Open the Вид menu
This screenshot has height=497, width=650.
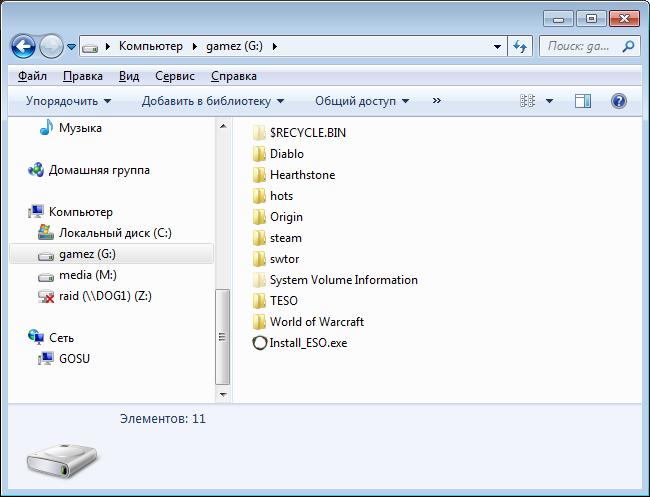click(129, 76)
